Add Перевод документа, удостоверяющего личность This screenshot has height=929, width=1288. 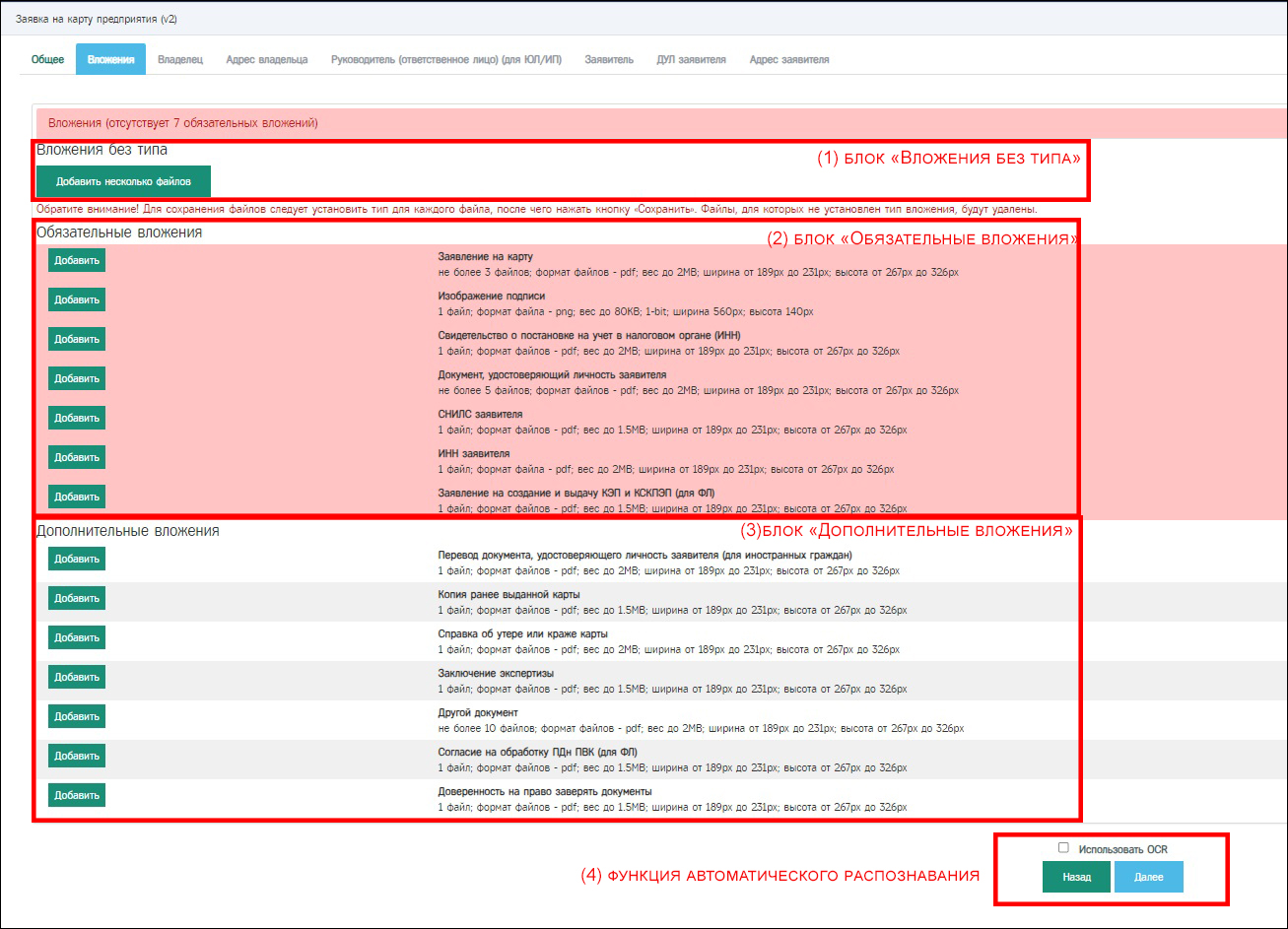pyautogui.click(x=77, y=559)
